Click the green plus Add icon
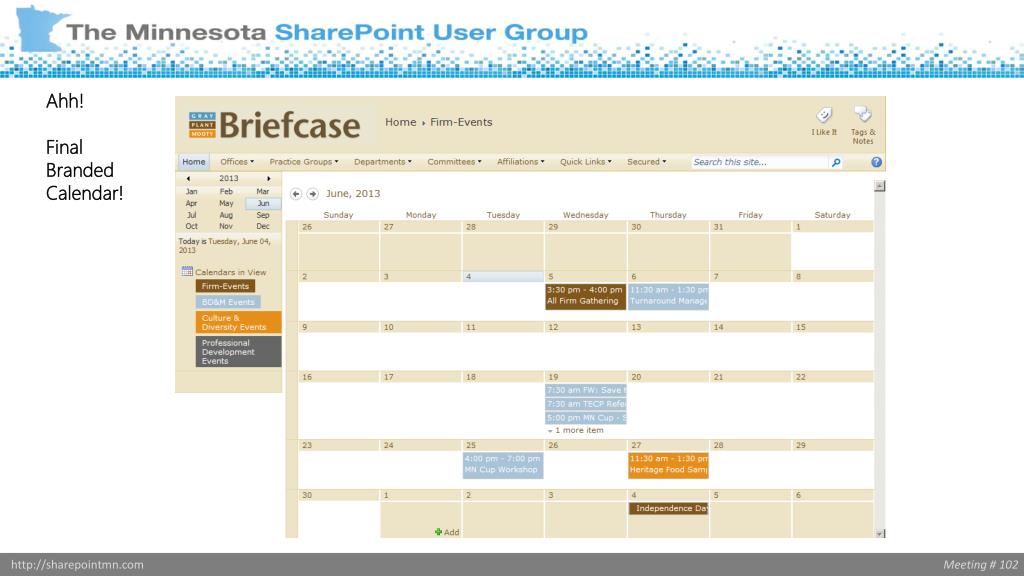Screen dimensions: 1024x576 (438, 532)
